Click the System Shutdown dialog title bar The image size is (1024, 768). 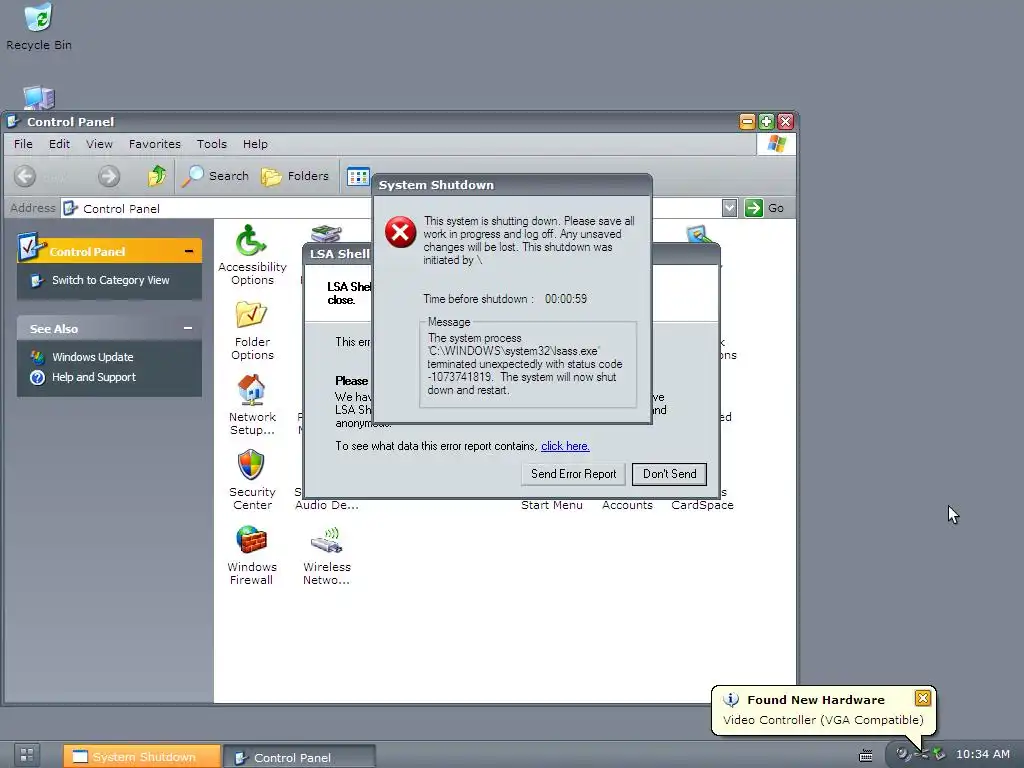[x=512, y=185]
